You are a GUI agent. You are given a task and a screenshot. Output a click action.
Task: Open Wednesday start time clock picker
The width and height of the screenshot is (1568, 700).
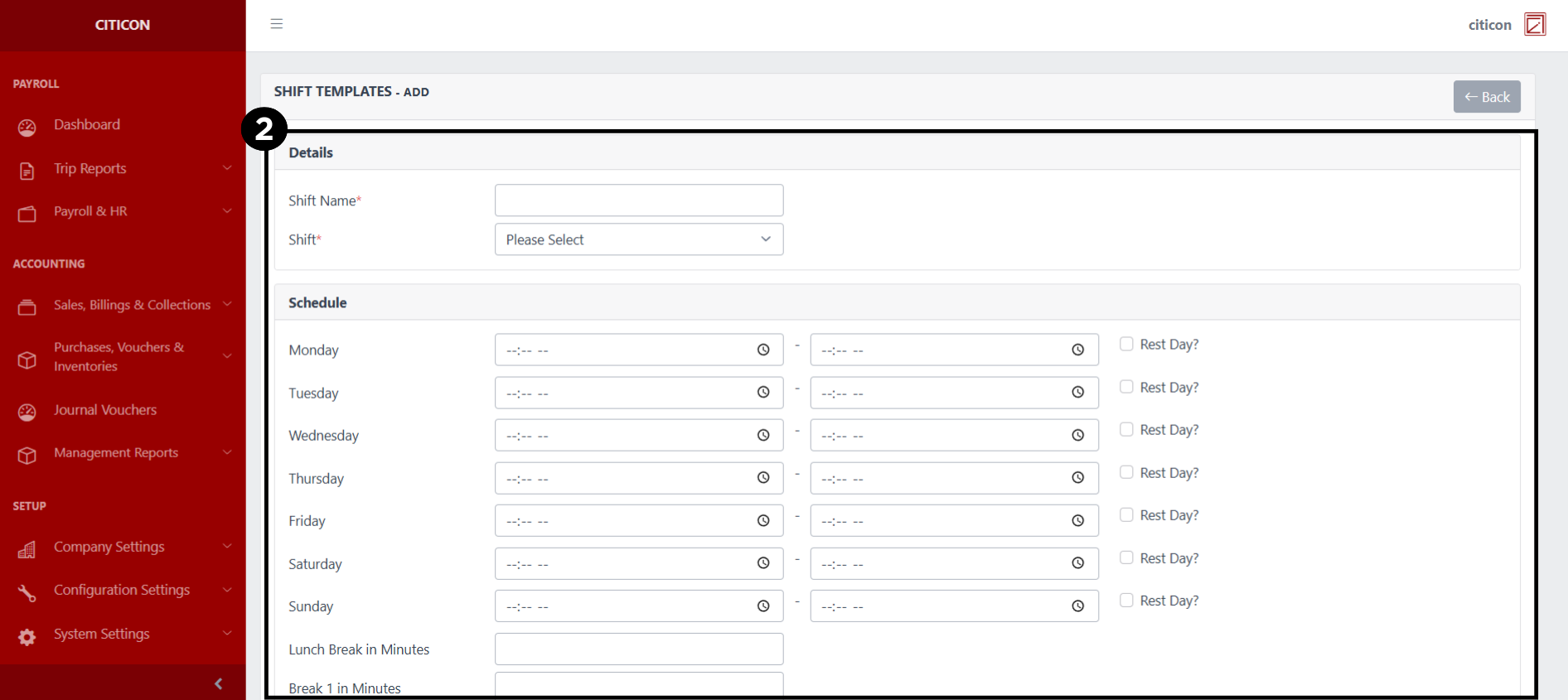(763, 435)
